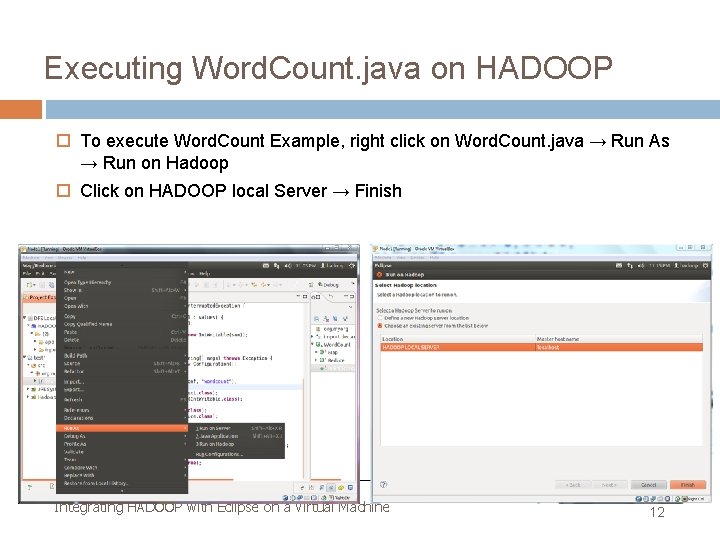Expand the Team submenu arrow

click(185, 460)
